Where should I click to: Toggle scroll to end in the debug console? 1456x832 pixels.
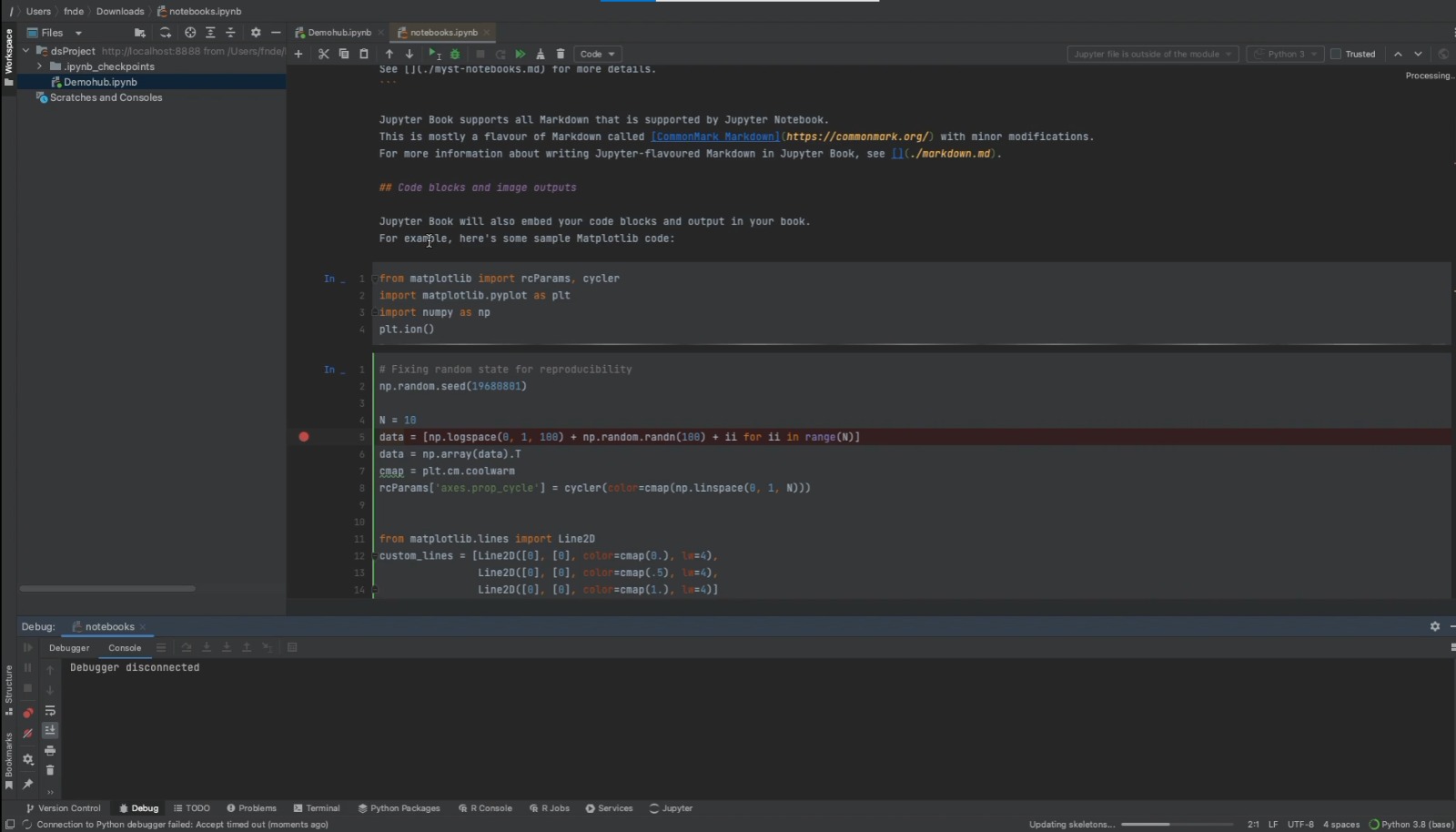[50, 731]
